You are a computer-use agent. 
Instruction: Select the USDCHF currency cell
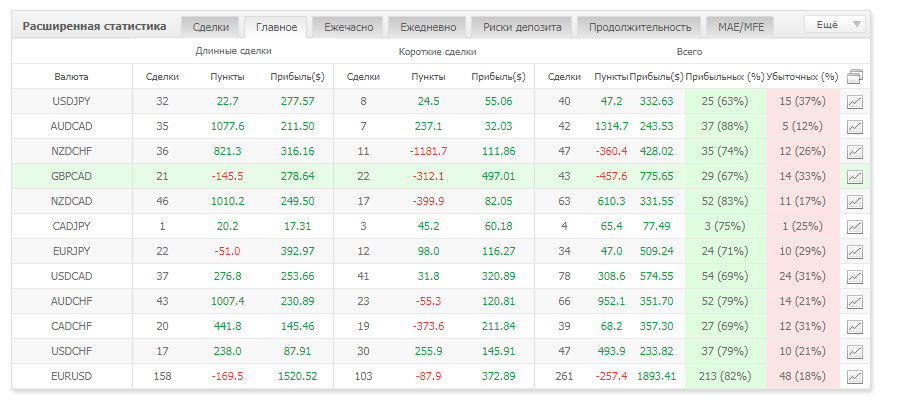[x=72, y=351]
